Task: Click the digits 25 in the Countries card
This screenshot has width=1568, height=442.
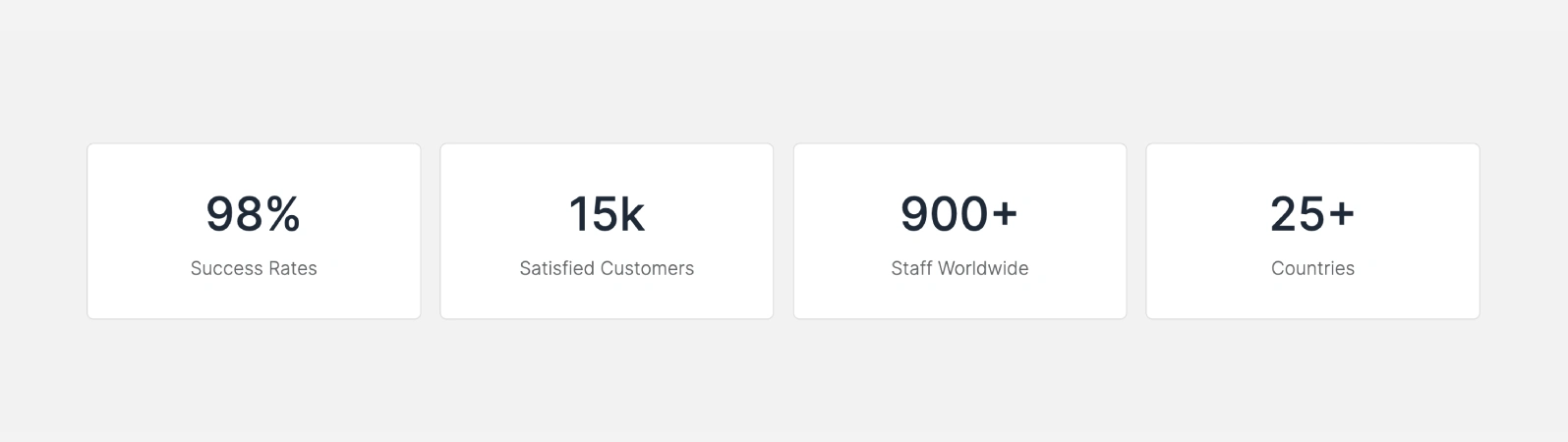Action: click(x=1298, y=214)
